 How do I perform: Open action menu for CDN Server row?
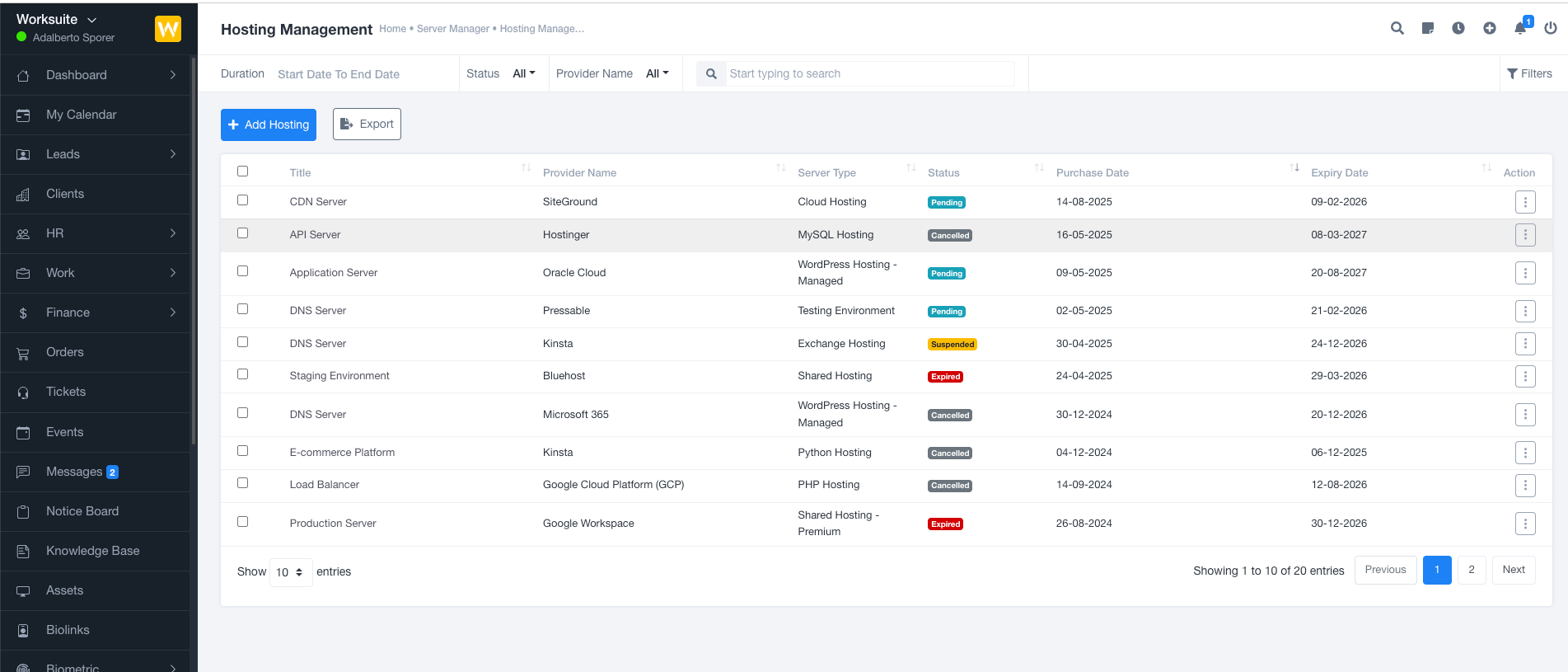[x=1525, y=202]
